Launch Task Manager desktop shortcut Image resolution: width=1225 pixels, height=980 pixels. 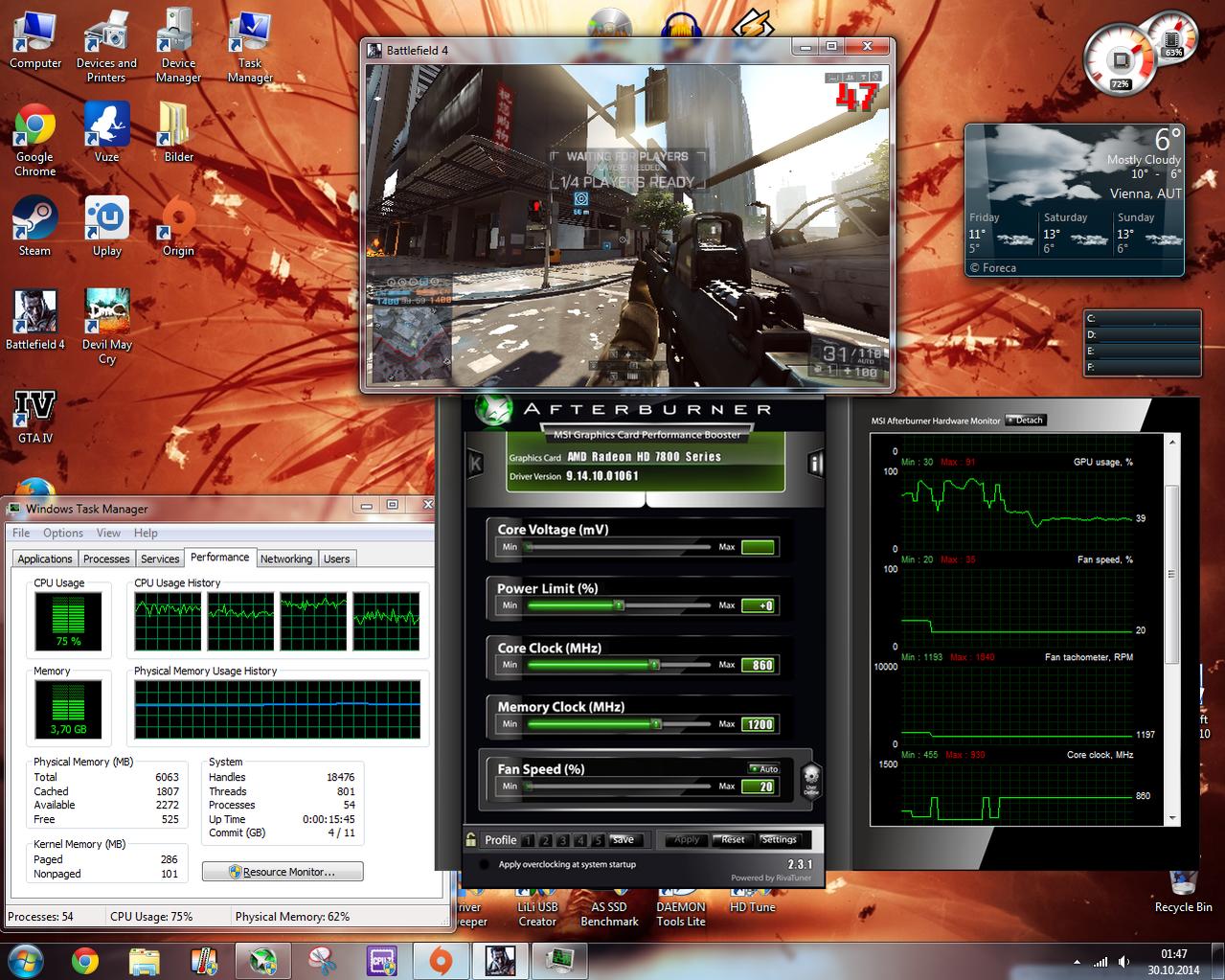[x=250, y=45]
